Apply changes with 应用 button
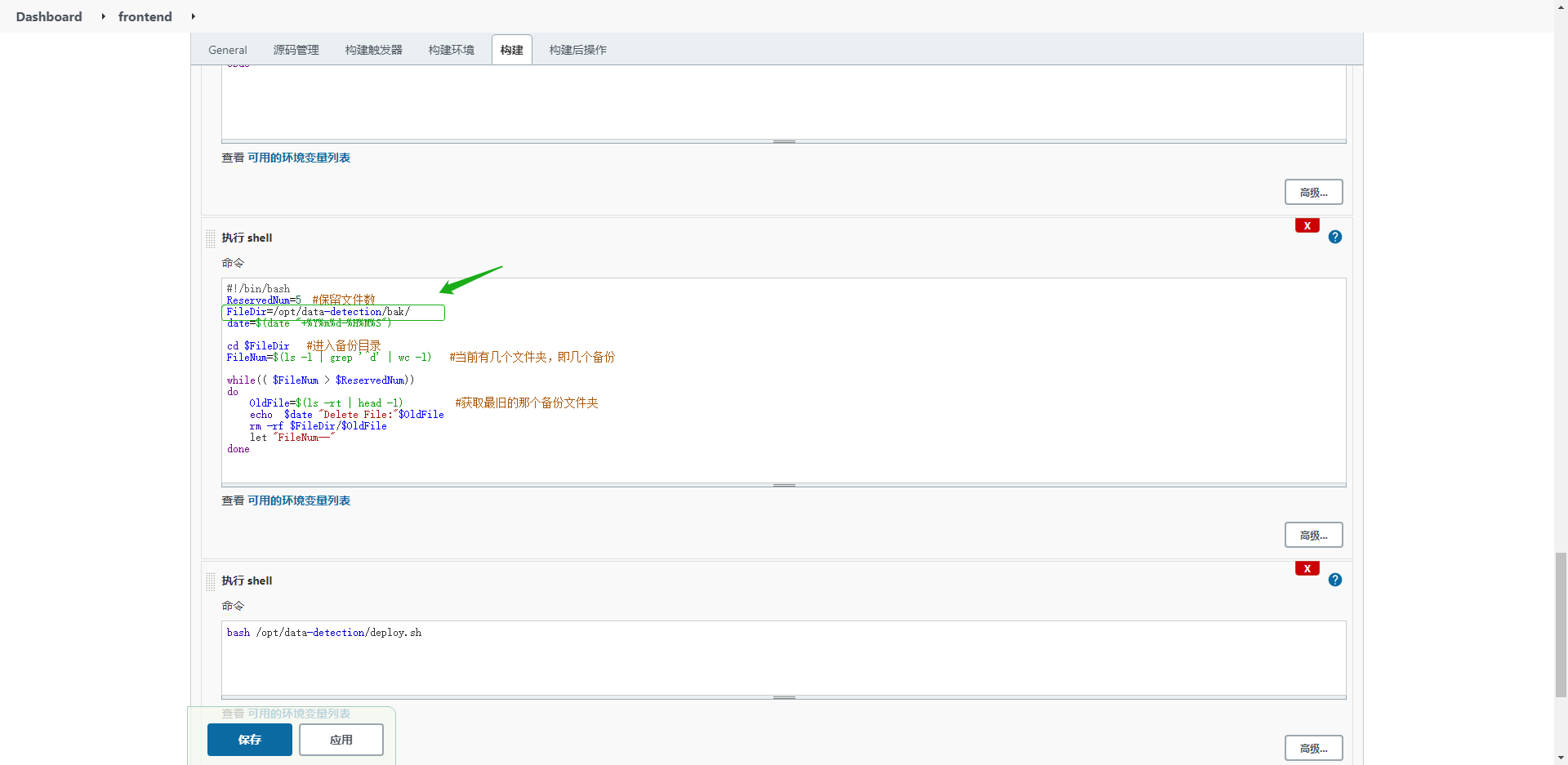 click(341, 740)
